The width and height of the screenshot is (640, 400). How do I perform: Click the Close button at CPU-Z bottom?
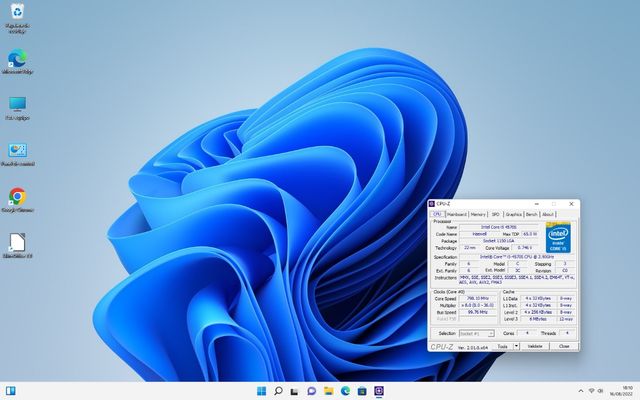564,346
